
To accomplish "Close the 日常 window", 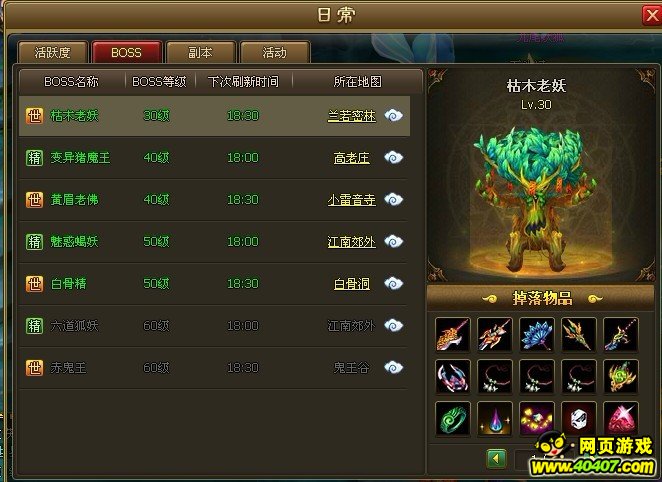I will (652, 16).
